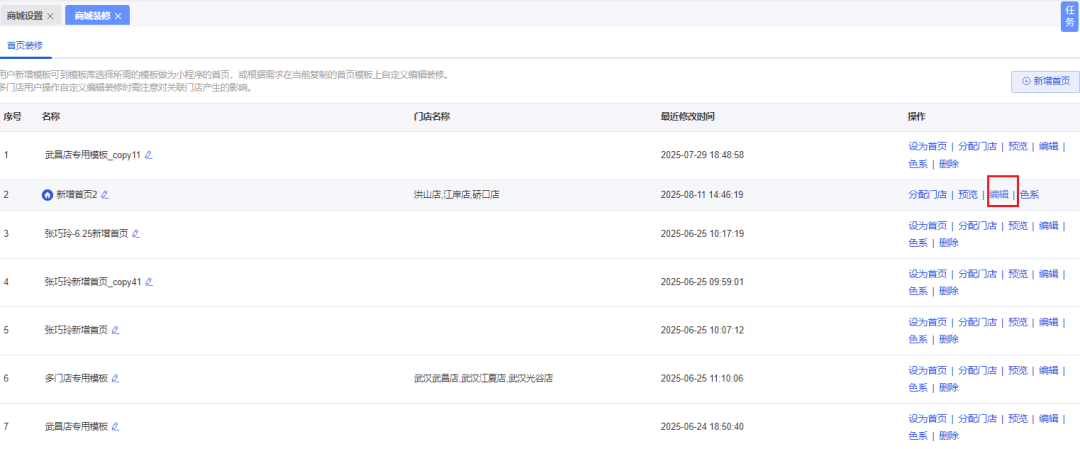Click 分配门店 in row 5 张巧玲新增首页
Screen dimensions: 1080x449
977,322
